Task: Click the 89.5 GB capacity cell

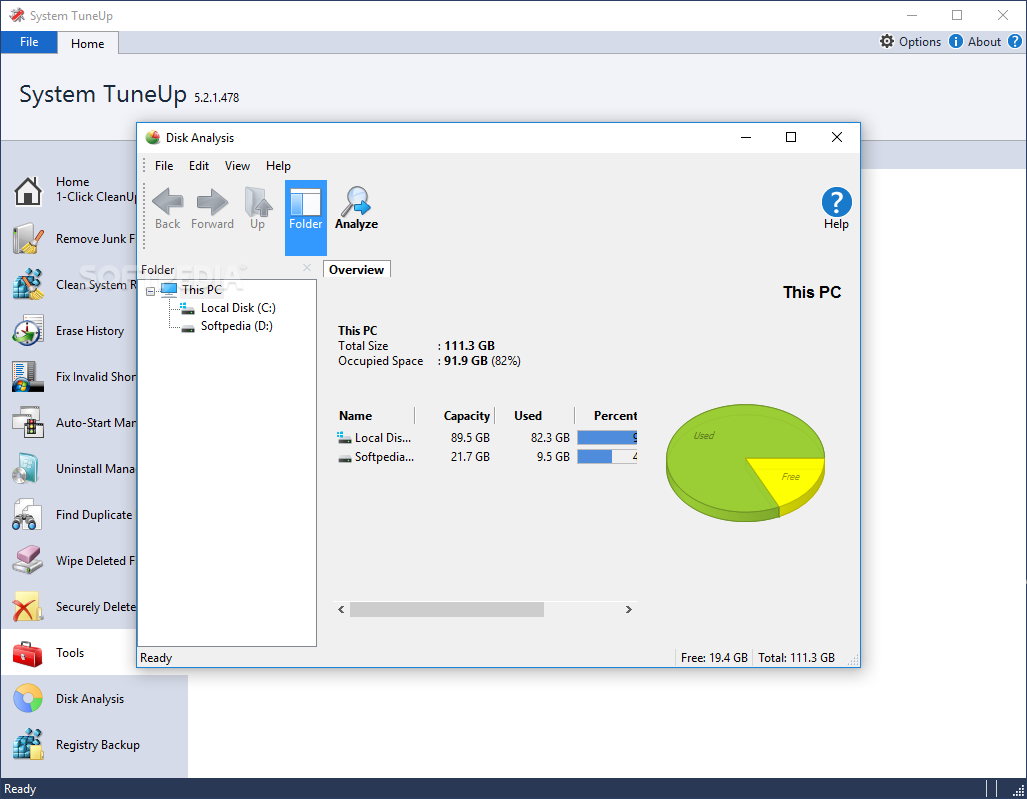Action: 470,437
